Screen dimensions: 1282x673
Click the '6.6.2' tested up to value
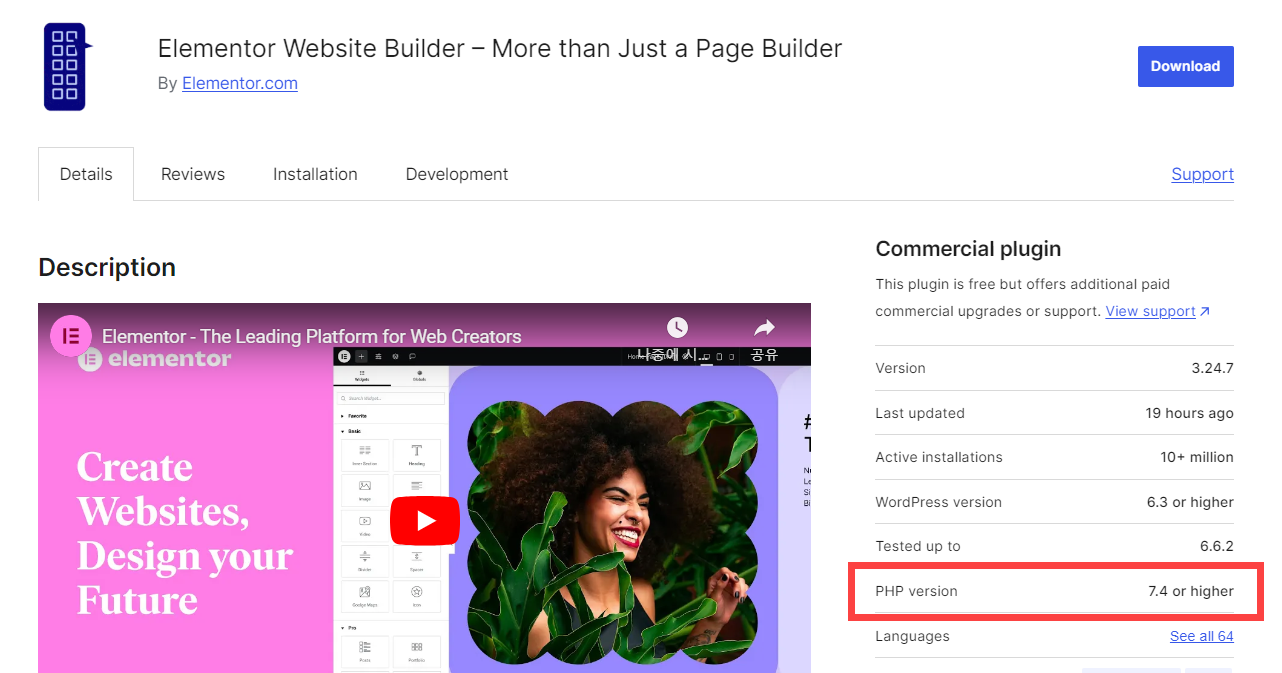tap(1217, 546)
